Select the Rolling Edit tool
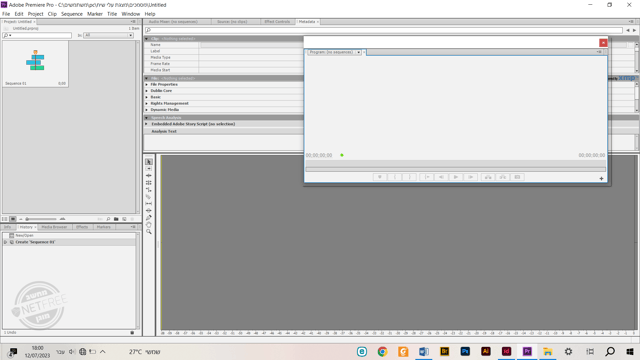 (149, 182)
